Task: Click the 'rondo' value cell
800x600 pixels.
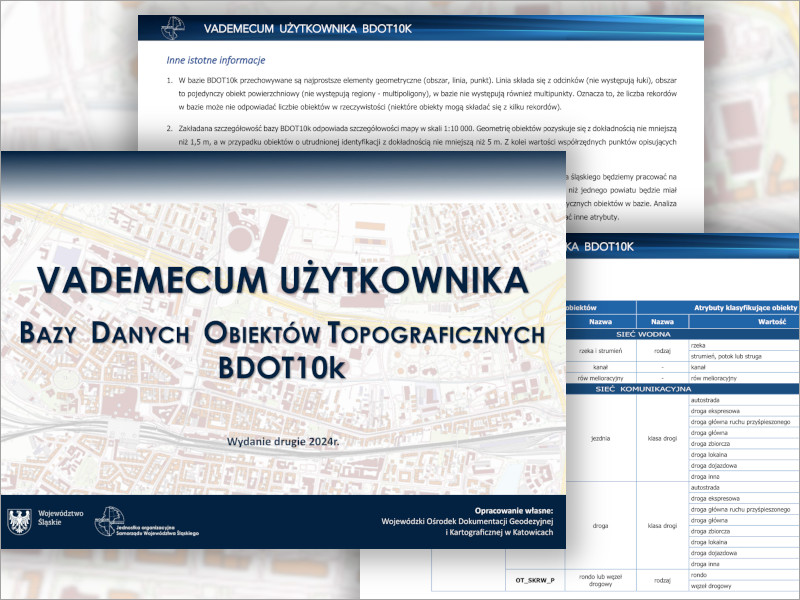Action: tap(743, 575)
